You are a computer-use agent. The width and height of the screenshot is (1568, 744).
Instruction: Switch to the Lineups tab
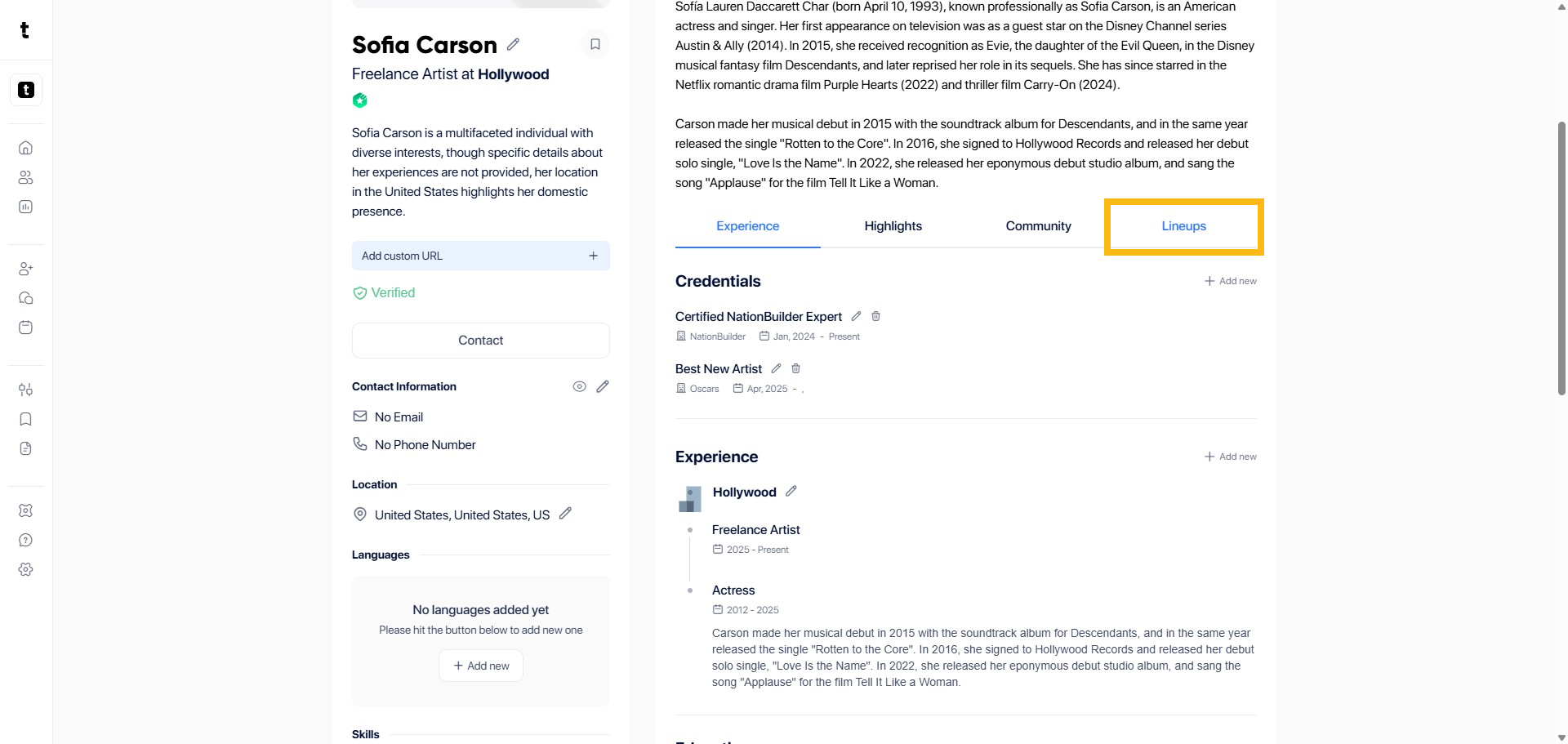tap(1183, 226)
